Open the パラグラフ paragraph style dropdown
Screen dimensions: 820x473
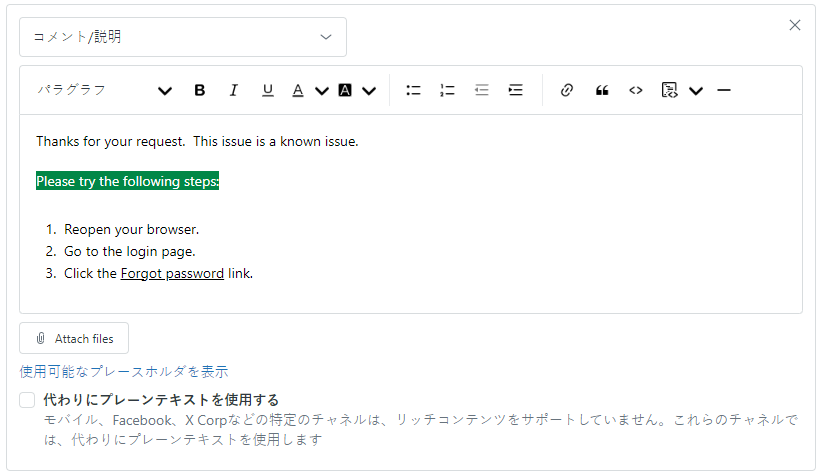pyautogui.click(x=105, y=91)
